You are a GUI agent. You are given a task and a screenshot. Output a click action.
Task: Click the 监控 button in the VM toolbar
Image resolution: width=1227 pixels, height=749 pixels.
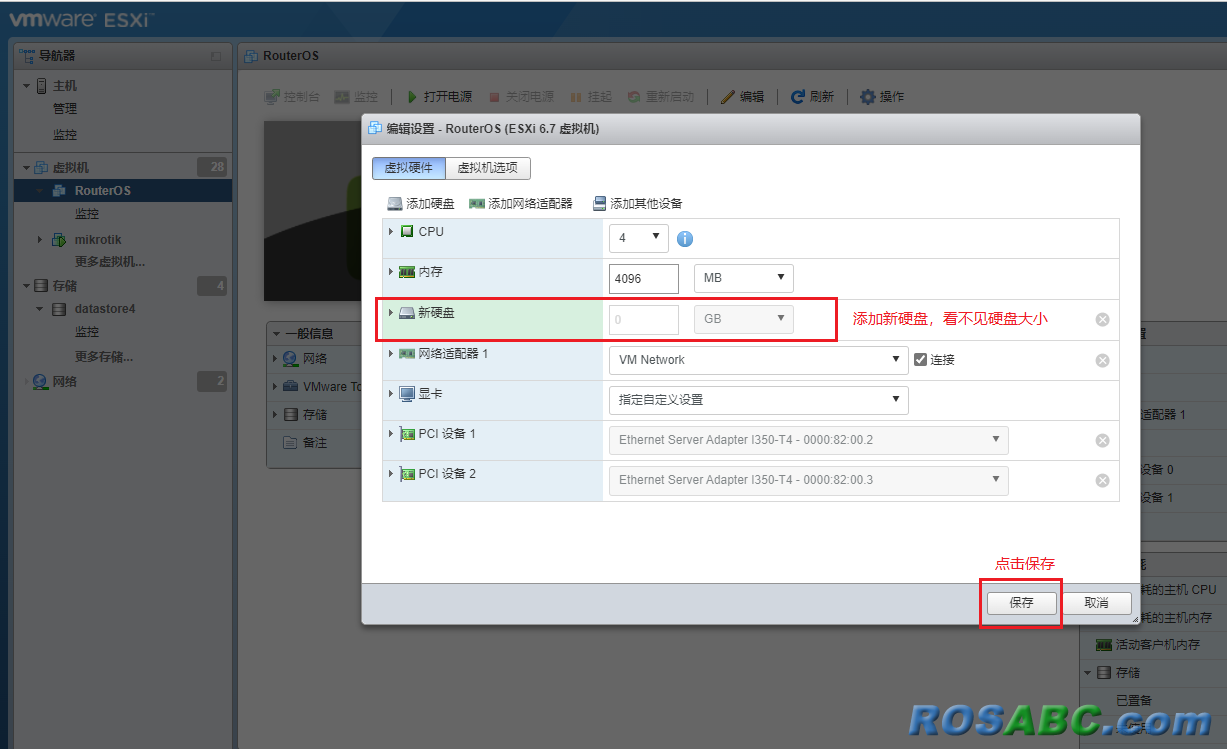click(x=356, y=97)
